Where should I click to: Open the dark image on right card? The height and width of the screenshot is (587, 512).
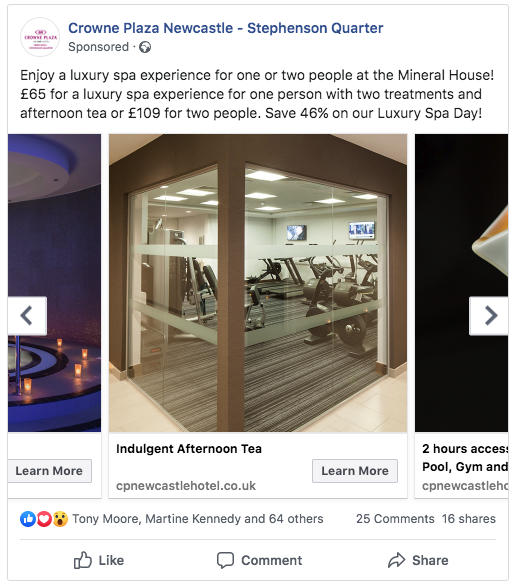tap(461, 283)
